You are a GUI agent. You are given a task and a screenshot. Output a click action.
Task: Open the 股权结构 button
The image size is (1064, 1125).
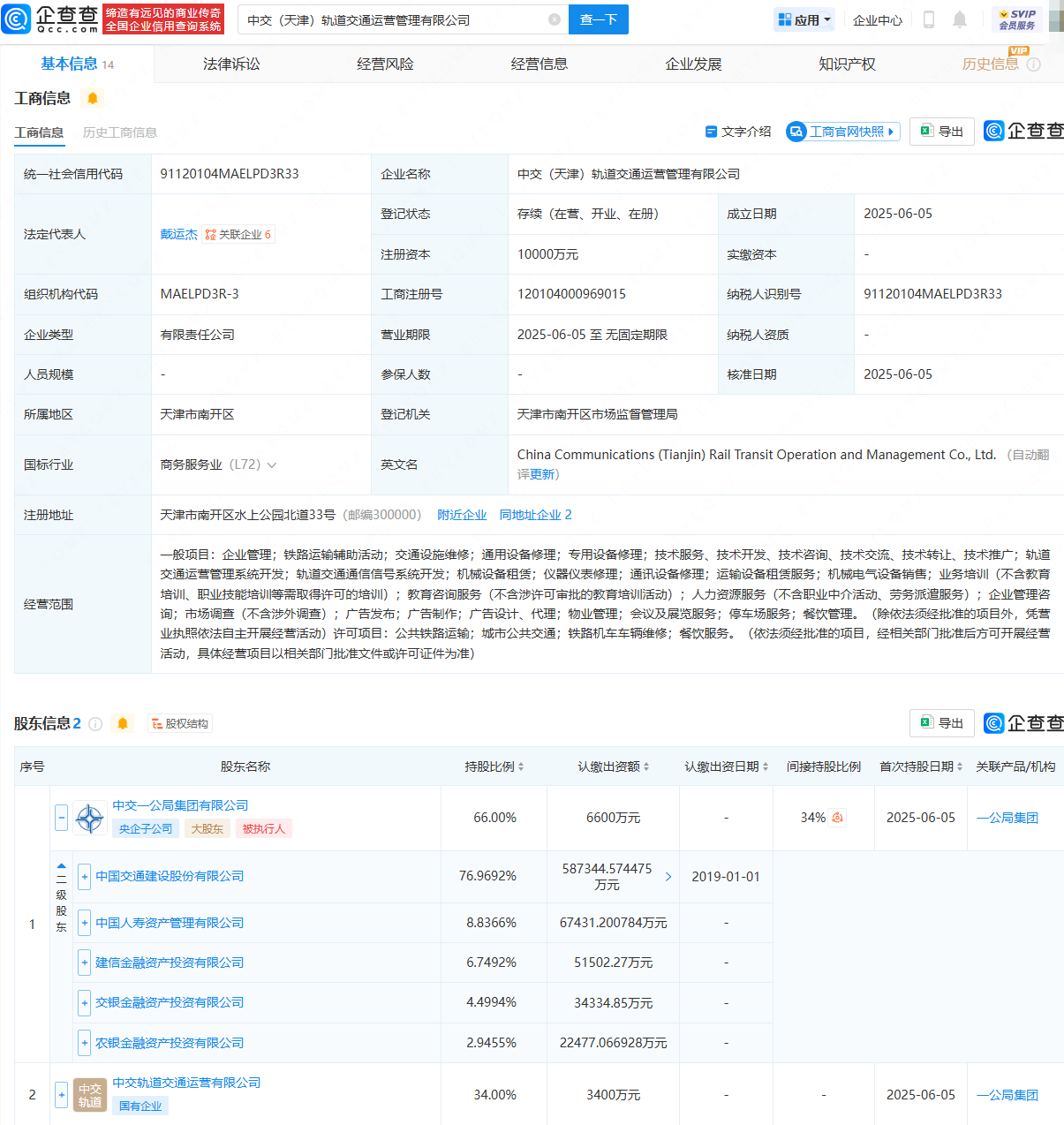click(x=180, y=724)
